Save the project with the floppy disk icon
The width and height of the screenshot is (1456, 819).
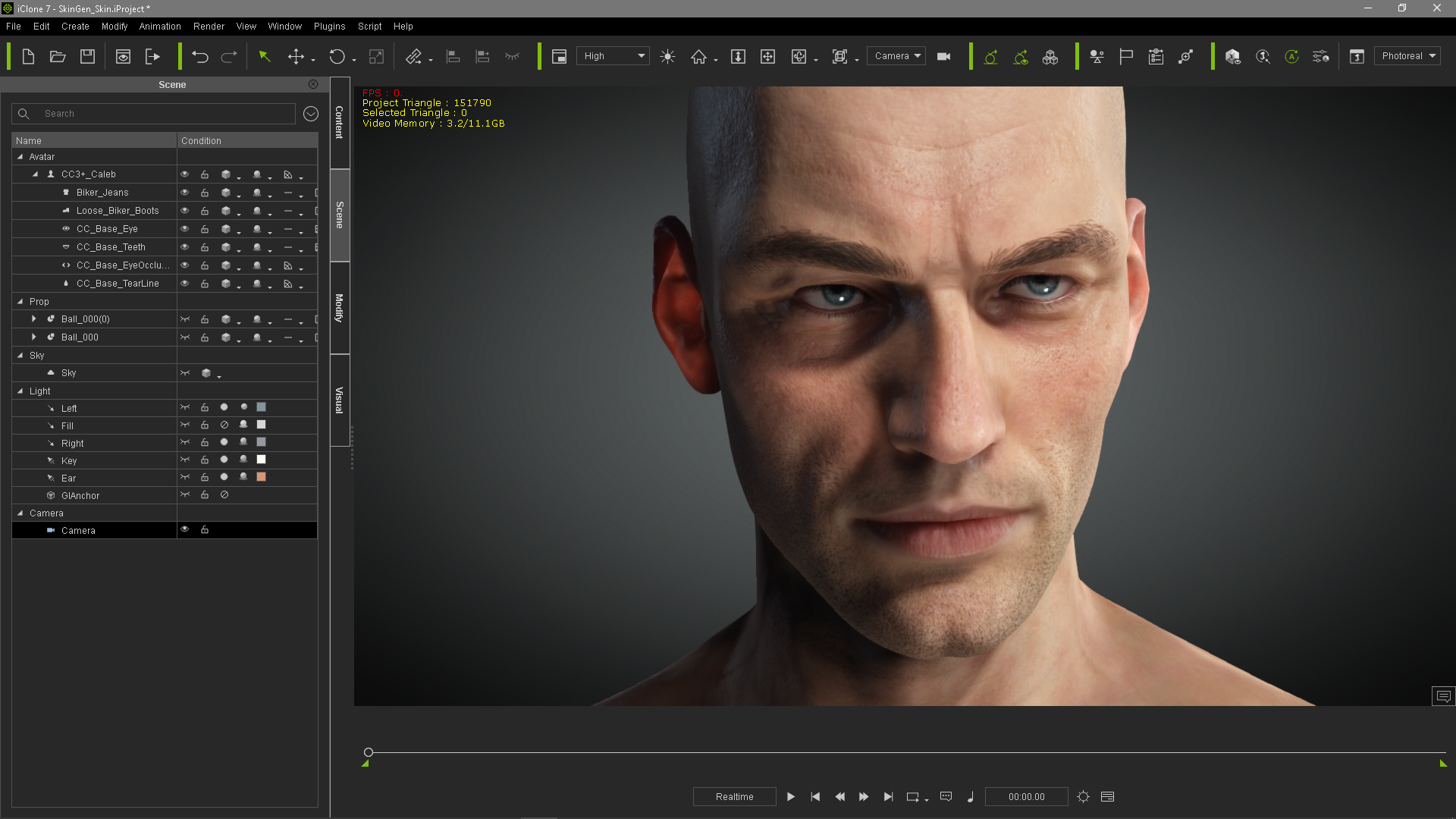click(x=87, y=56)
